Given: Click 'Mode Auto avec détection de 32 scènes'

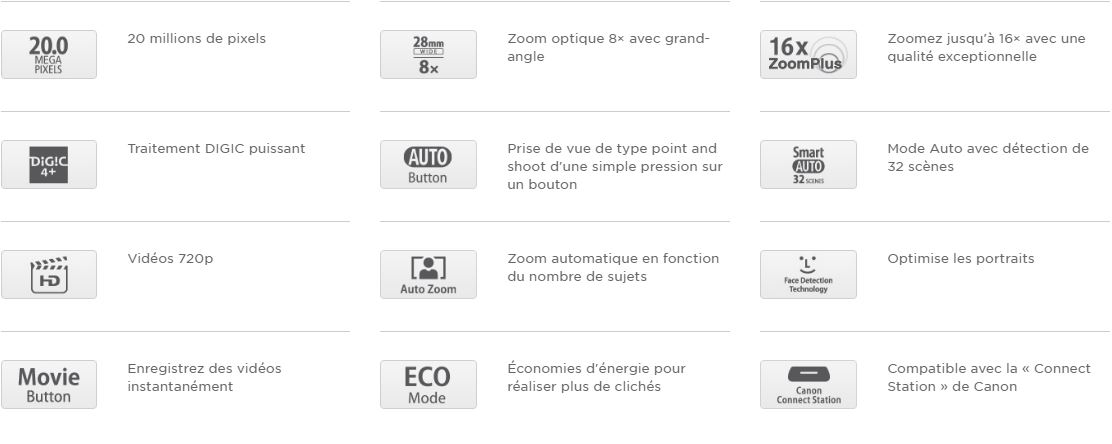Looking at the screenshot, I should click(x=987, y=158).
